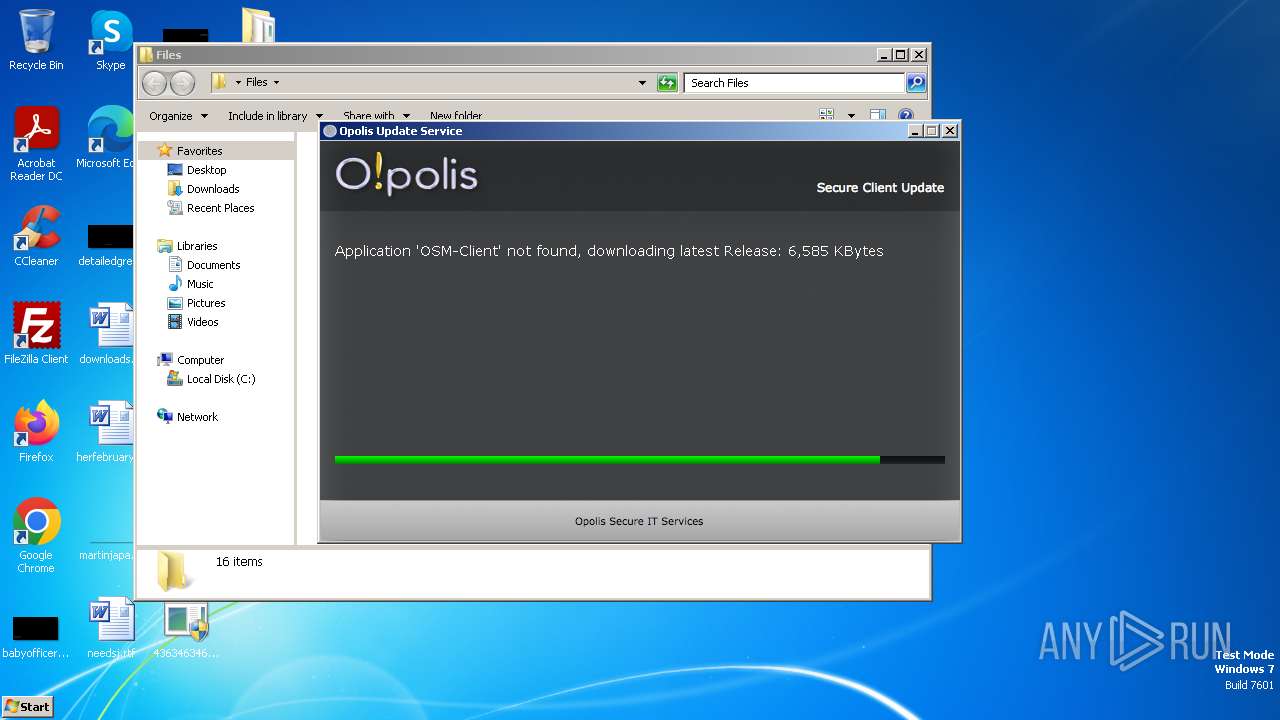This screenshot has width=1280, height=720.
Task: Click the Start button on taskbar
Action: tap(27, 706)
